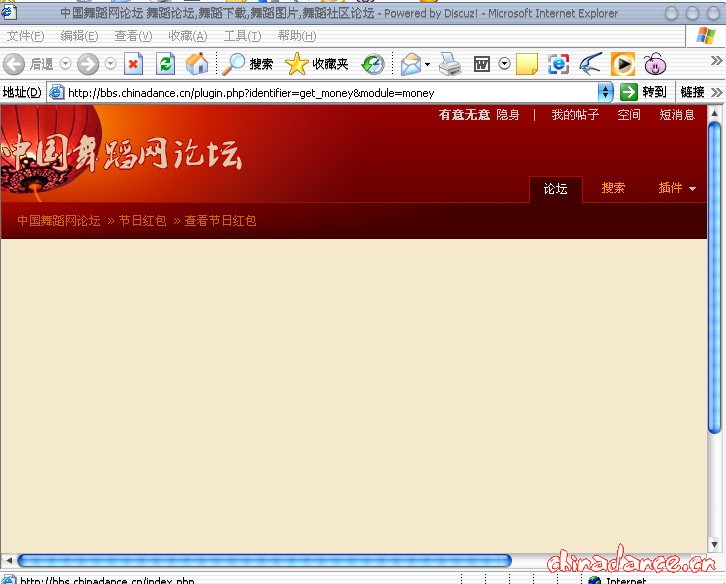The width and height of the screenshot is (726, 584).
Task: Open the Tools (工具) menu
Action: click(242, 36)
